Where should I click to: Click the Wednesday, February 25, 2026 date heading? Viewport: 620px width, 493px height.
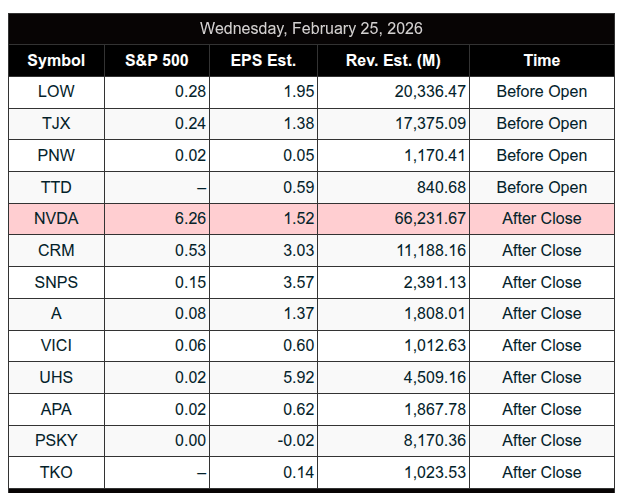coord(311,28)
